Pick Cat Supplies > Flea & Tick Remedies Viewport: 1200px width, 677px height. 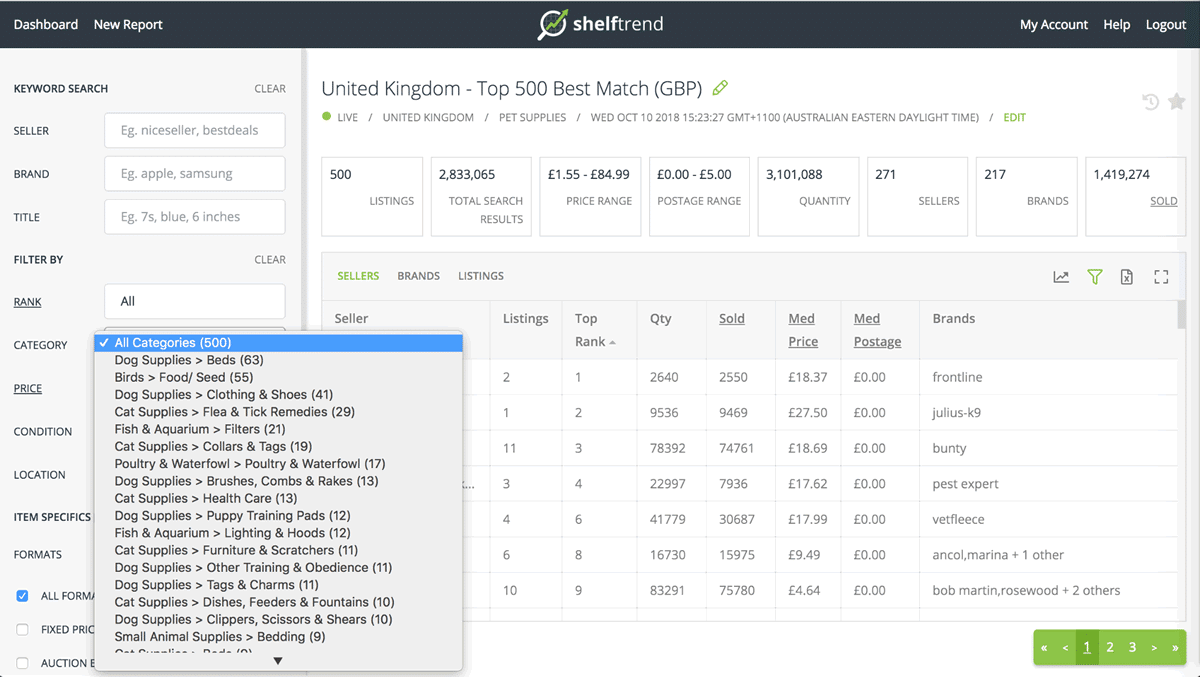coord(279,412)
